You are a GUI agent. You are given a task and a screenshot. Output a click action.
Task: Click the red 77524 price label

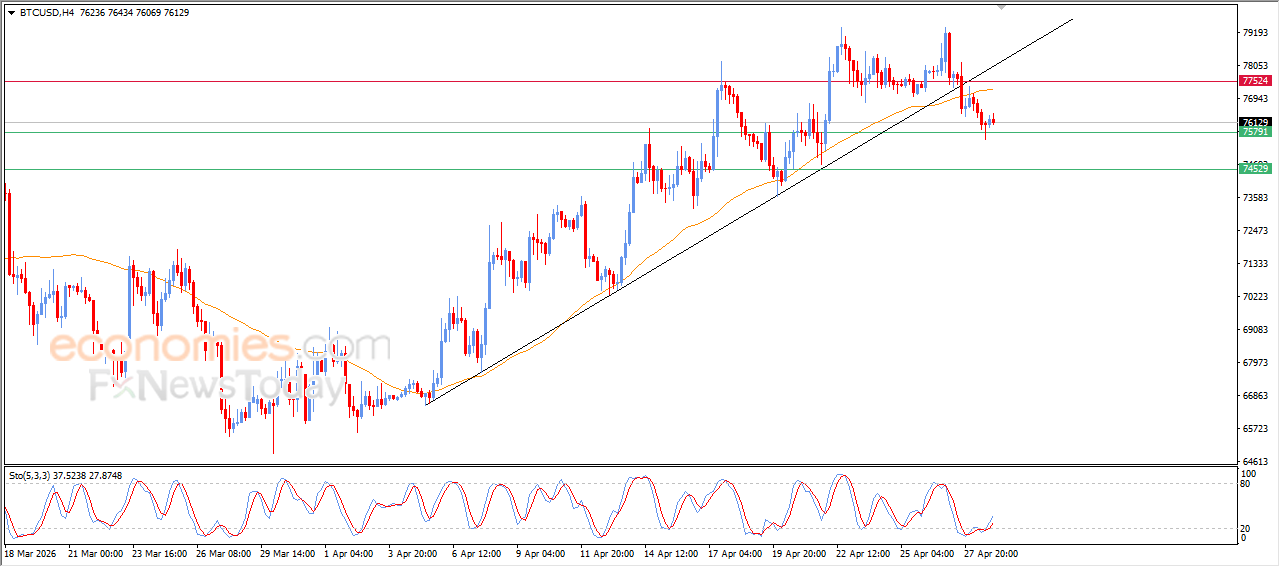point(1254,80)
